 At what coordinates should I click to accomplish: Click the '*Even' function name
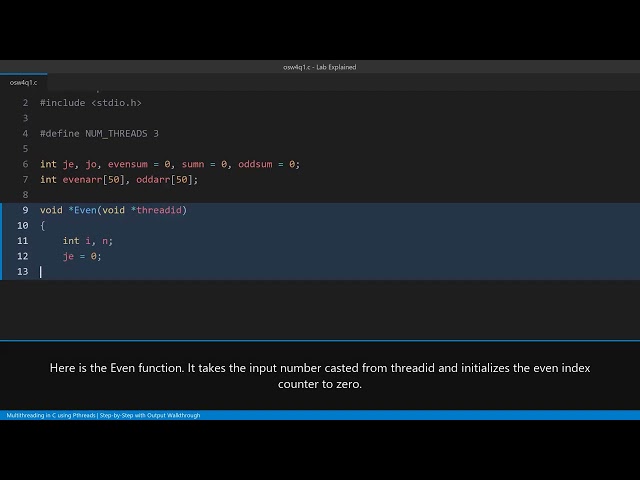82,210
